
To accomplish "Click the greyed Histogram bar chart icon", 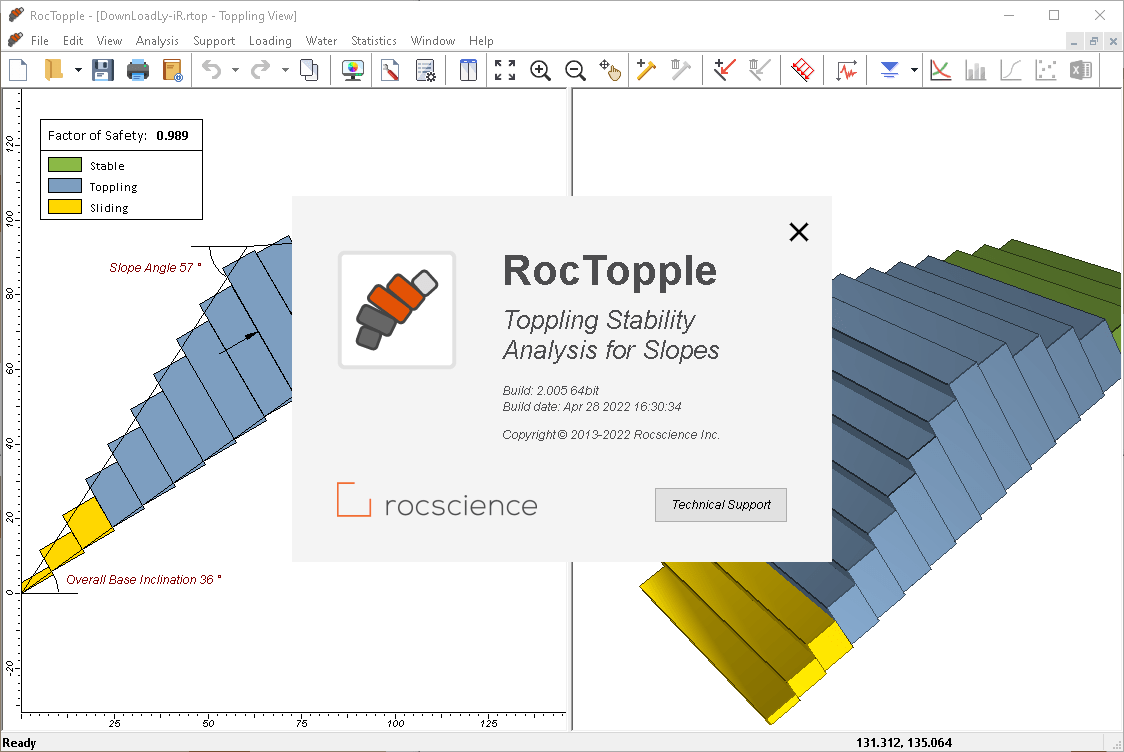I will (976, 70).
